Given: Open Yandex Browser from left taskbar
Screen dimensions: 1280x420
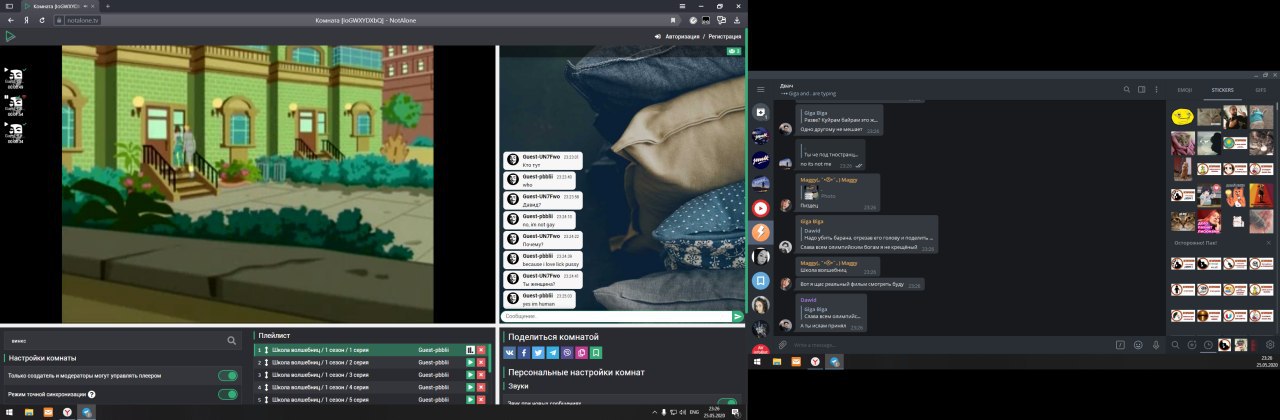Looking at the screenshot, I should coord(67,411).
